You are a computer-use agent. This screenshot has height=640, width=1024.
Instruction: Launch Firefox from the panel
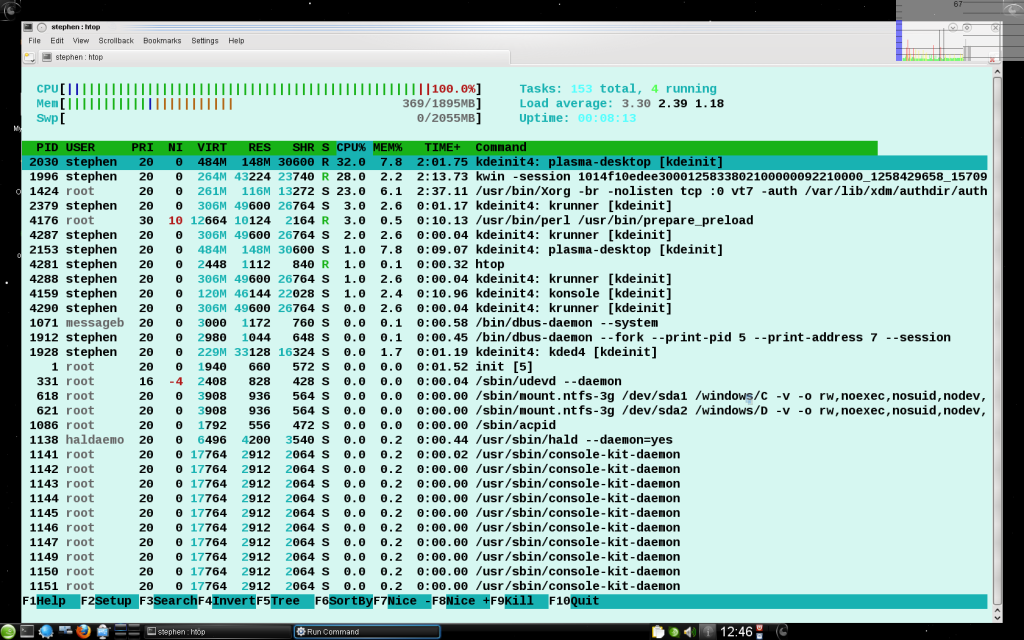(83, 632)
